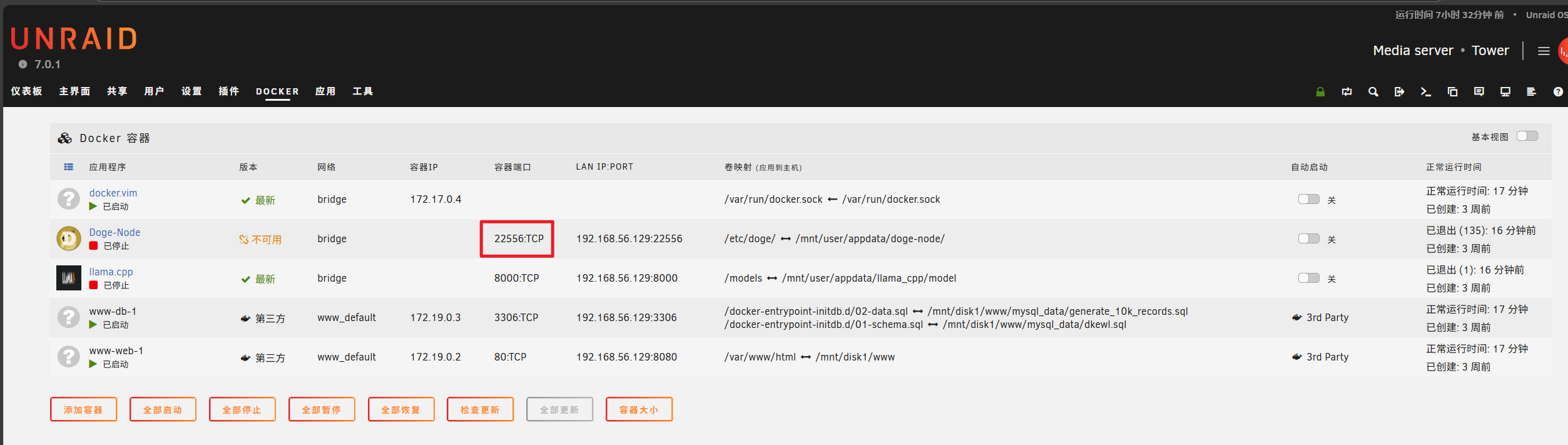Open the web terminal icon
The width and height of the screenshot is (1568, 445).
point(1426,92)
